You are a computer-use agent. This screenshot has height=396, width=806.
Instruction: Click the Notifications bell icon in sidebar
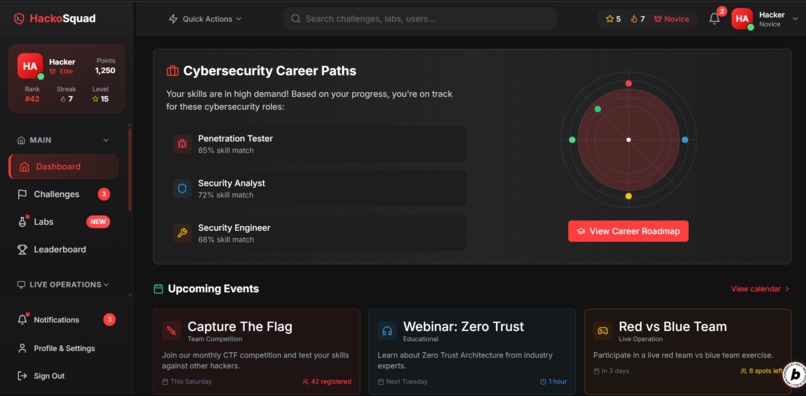22,320
